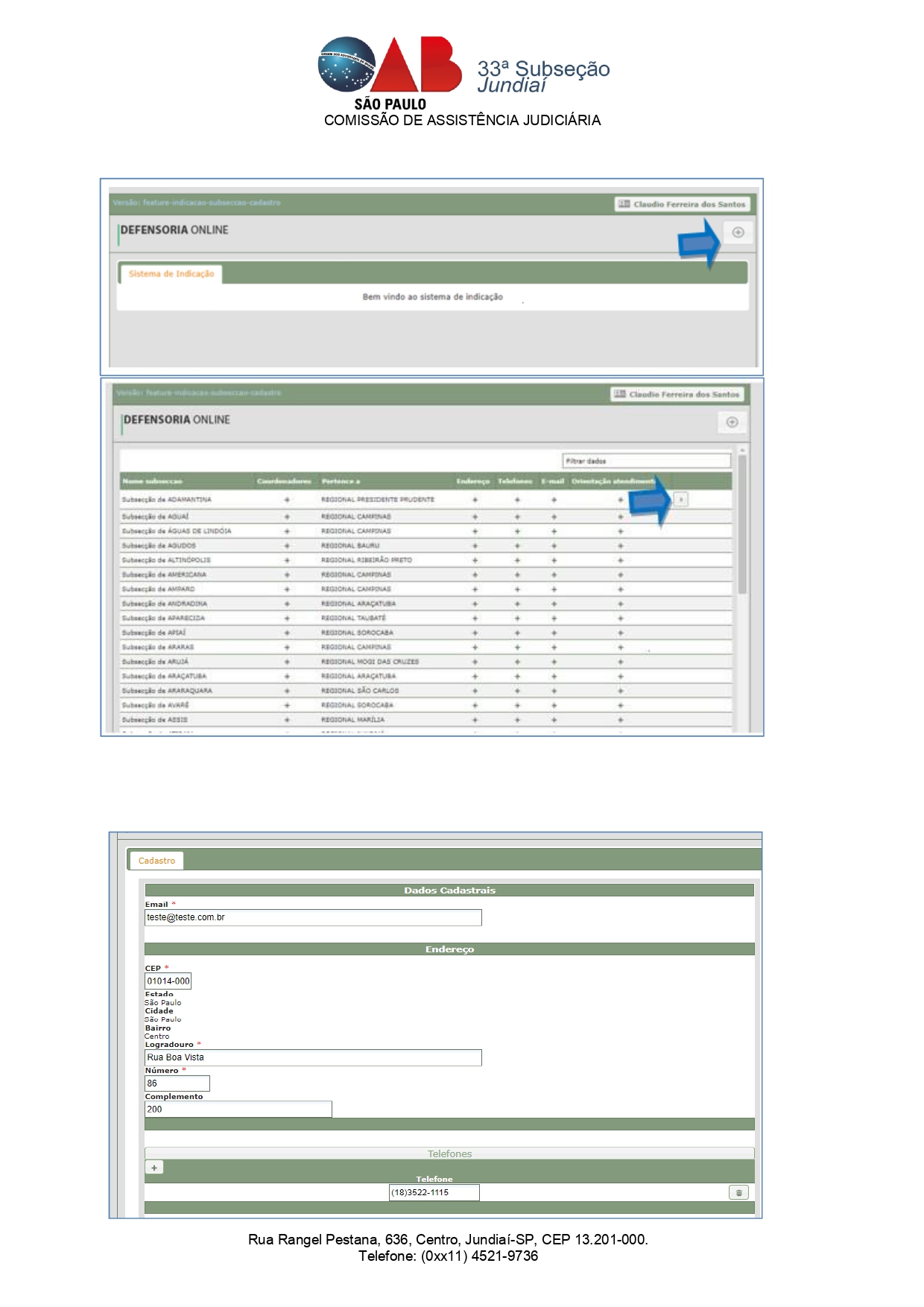Viewport: 924px width, 1307px height.
Task: Click Orientação plus icon in the AMERICANA row
Action: point(620,575)
